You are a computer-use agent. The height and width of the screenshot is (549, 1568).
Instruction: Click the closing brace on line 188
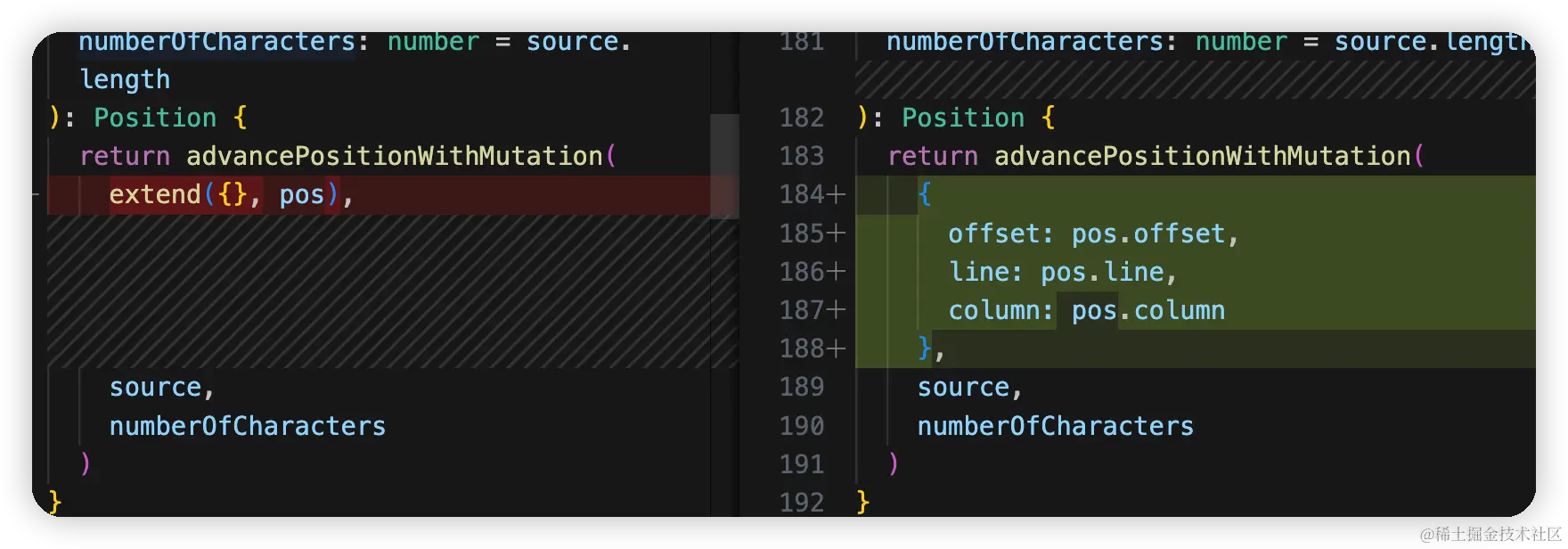point(925,348)
